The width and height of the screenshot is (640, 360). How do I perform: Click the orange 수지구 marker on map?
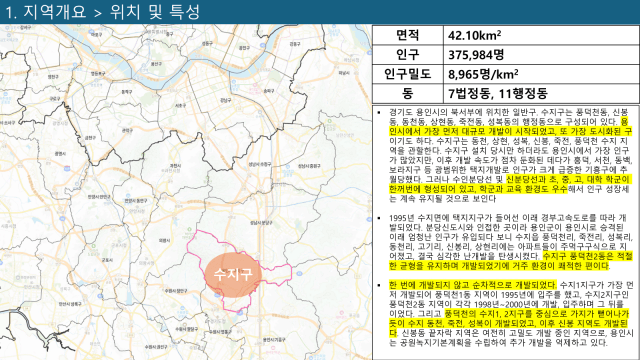tap(233, 274)
